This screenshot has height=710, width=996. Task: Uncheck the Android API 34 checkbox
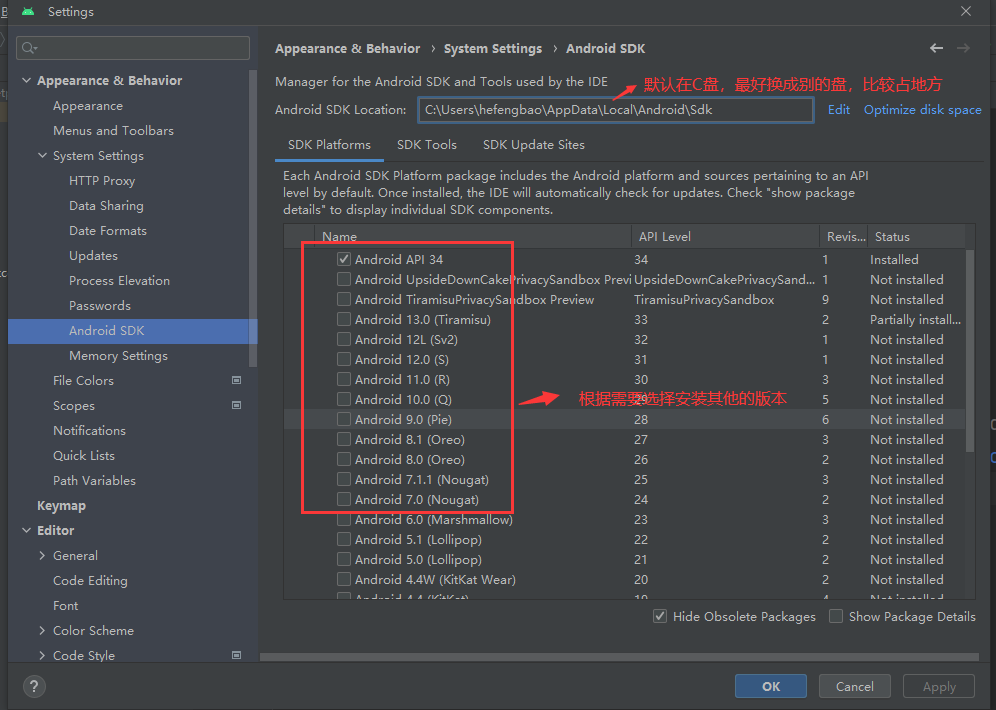pos(344,260)
